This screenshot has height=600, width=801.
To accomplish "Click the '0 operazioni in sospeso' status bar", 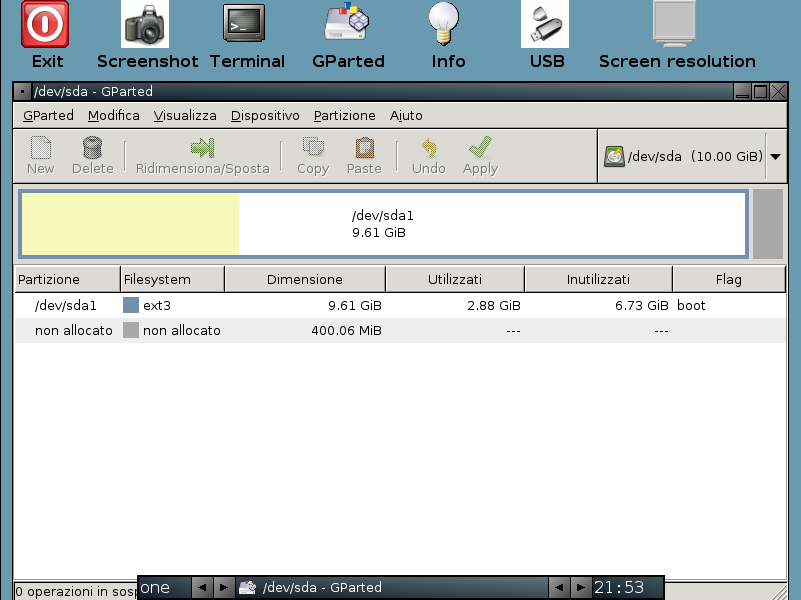I will click(x=76, y=591).
